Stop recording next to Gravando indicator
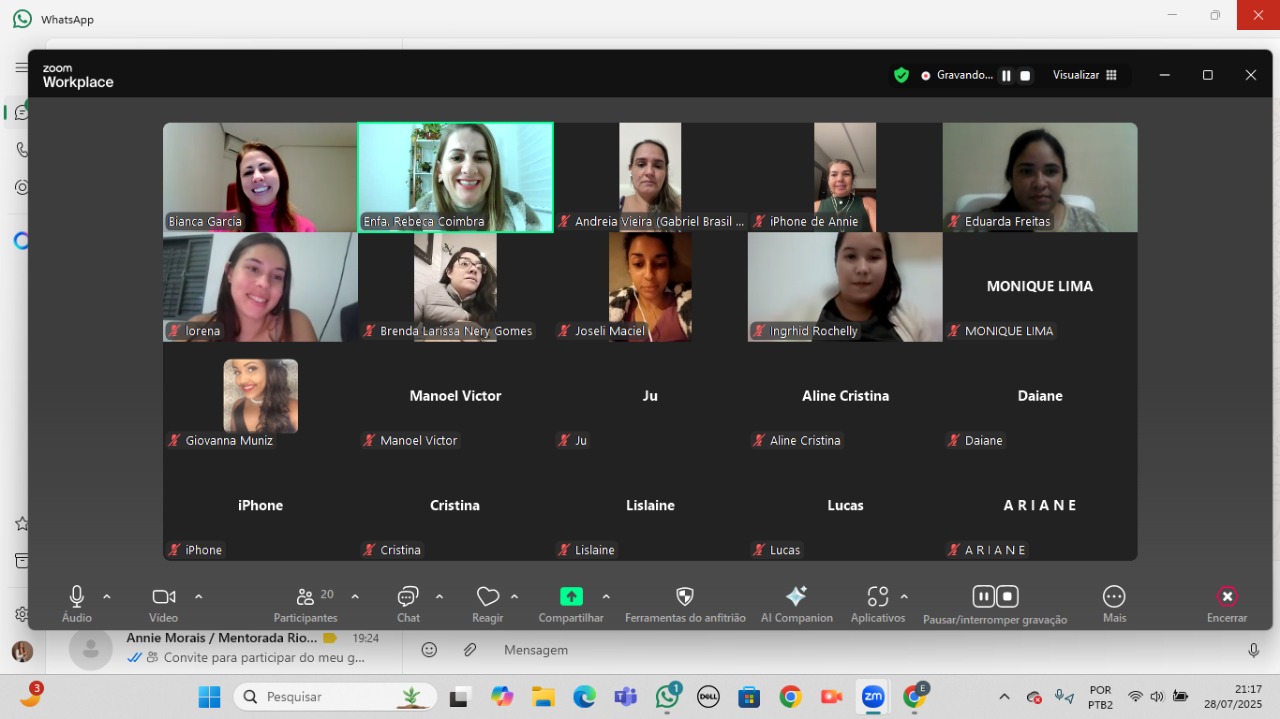1280x719 pixels. click(1025, 75)
